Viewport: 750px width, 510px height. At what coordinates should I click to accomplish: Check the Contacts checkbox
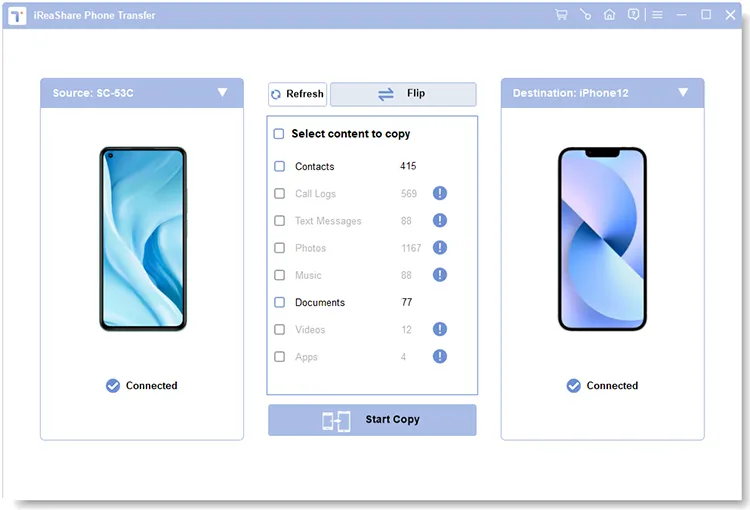pos(280,166)
